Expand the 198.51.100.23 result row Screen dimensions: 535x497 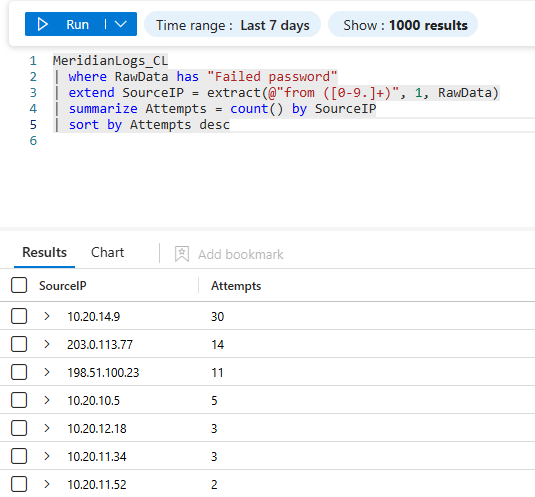[x=47, y=372]
